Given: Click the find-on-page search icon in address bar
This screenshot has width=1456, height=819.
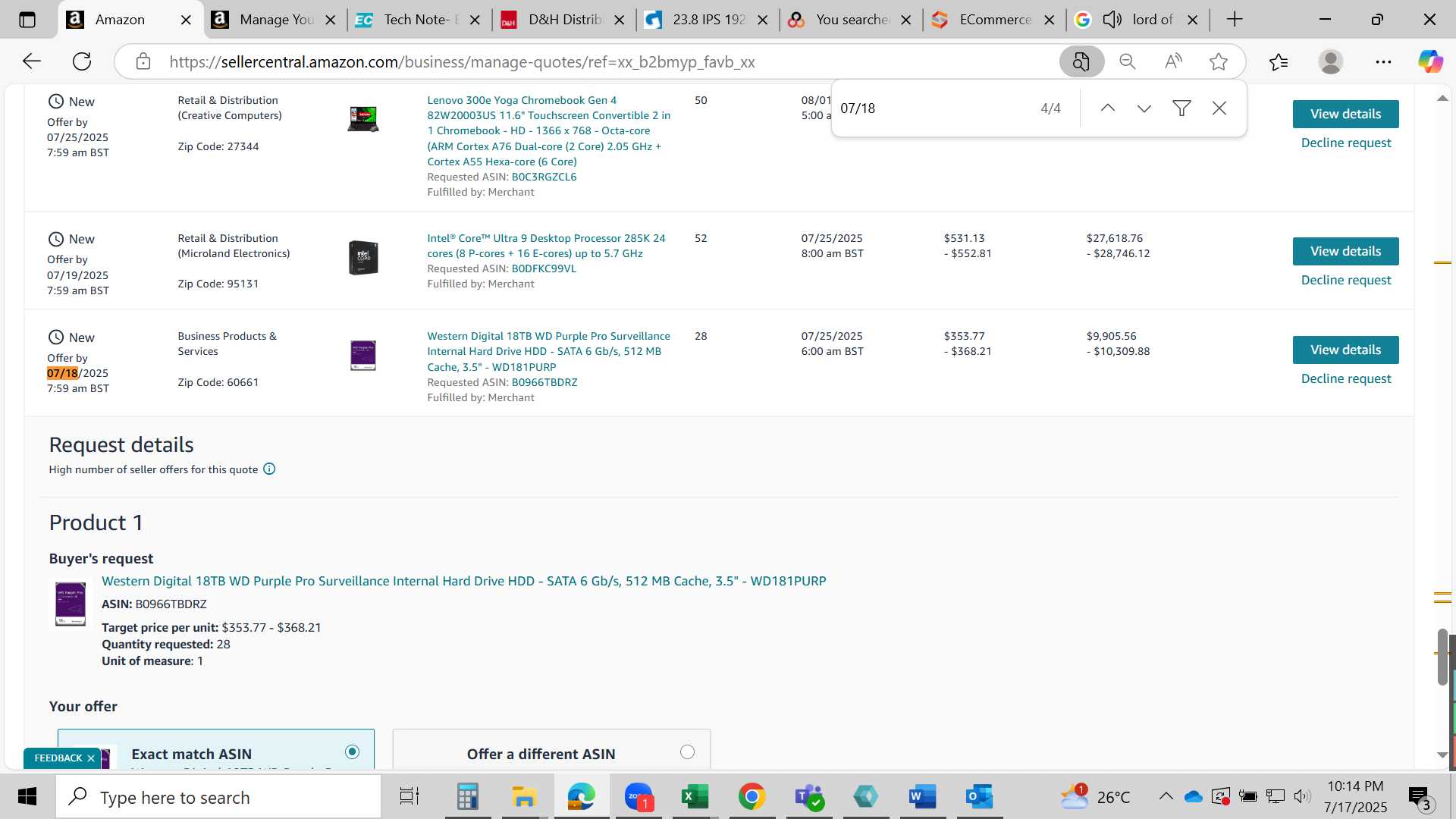Looking at the screenshot, I should pyautogui.click(x=1081, y=61).
